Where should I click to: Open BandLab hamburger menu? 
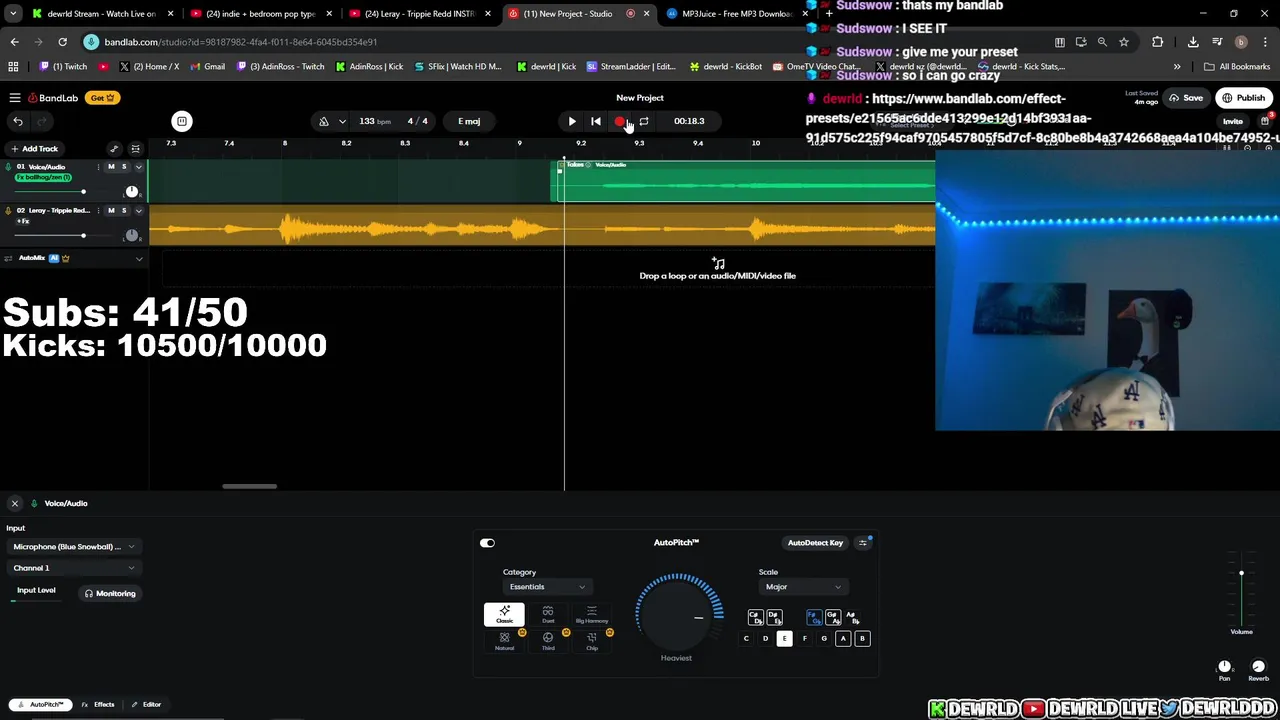(15, 98)
